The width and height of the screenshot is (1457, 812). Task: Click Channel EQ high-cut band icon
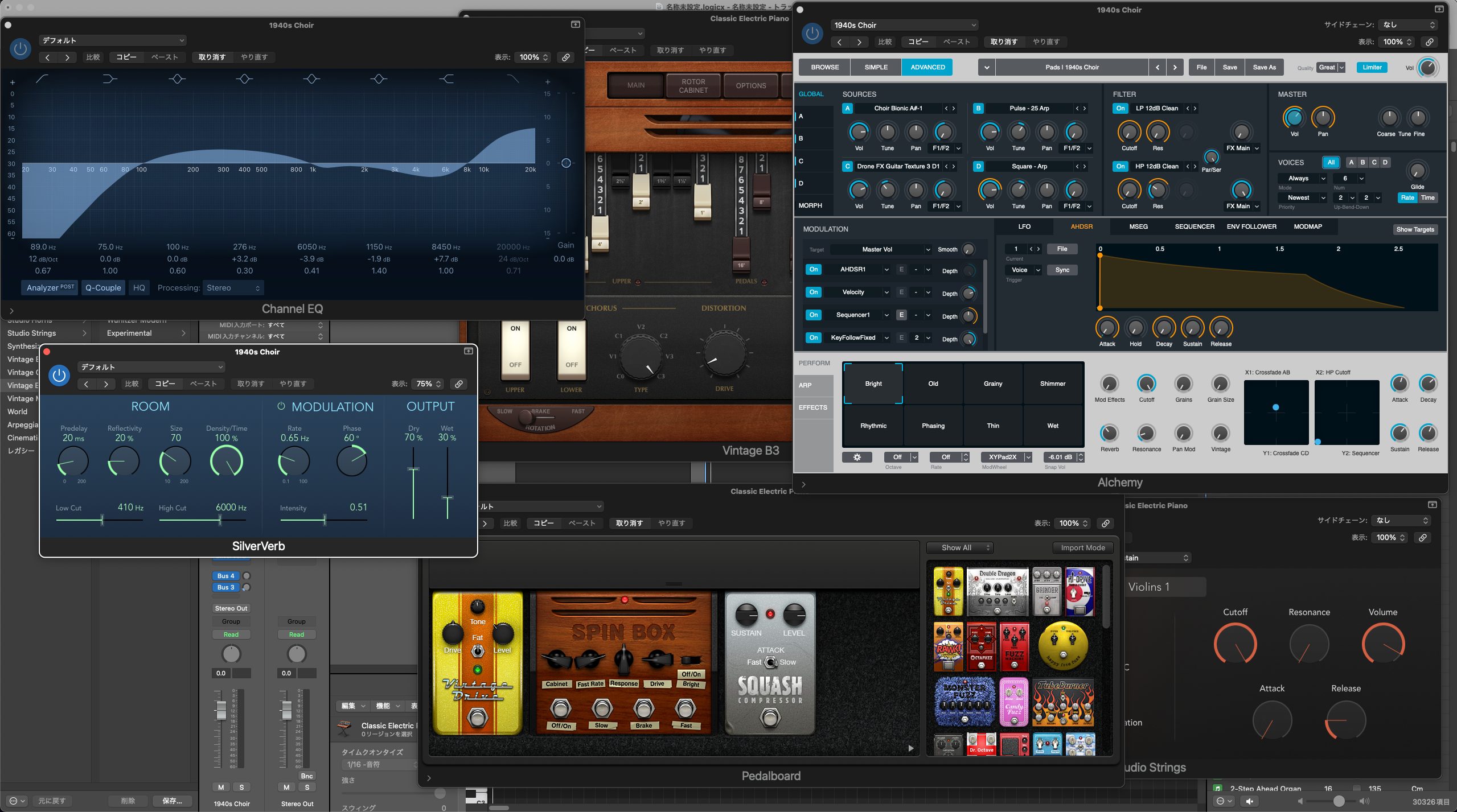513,79
